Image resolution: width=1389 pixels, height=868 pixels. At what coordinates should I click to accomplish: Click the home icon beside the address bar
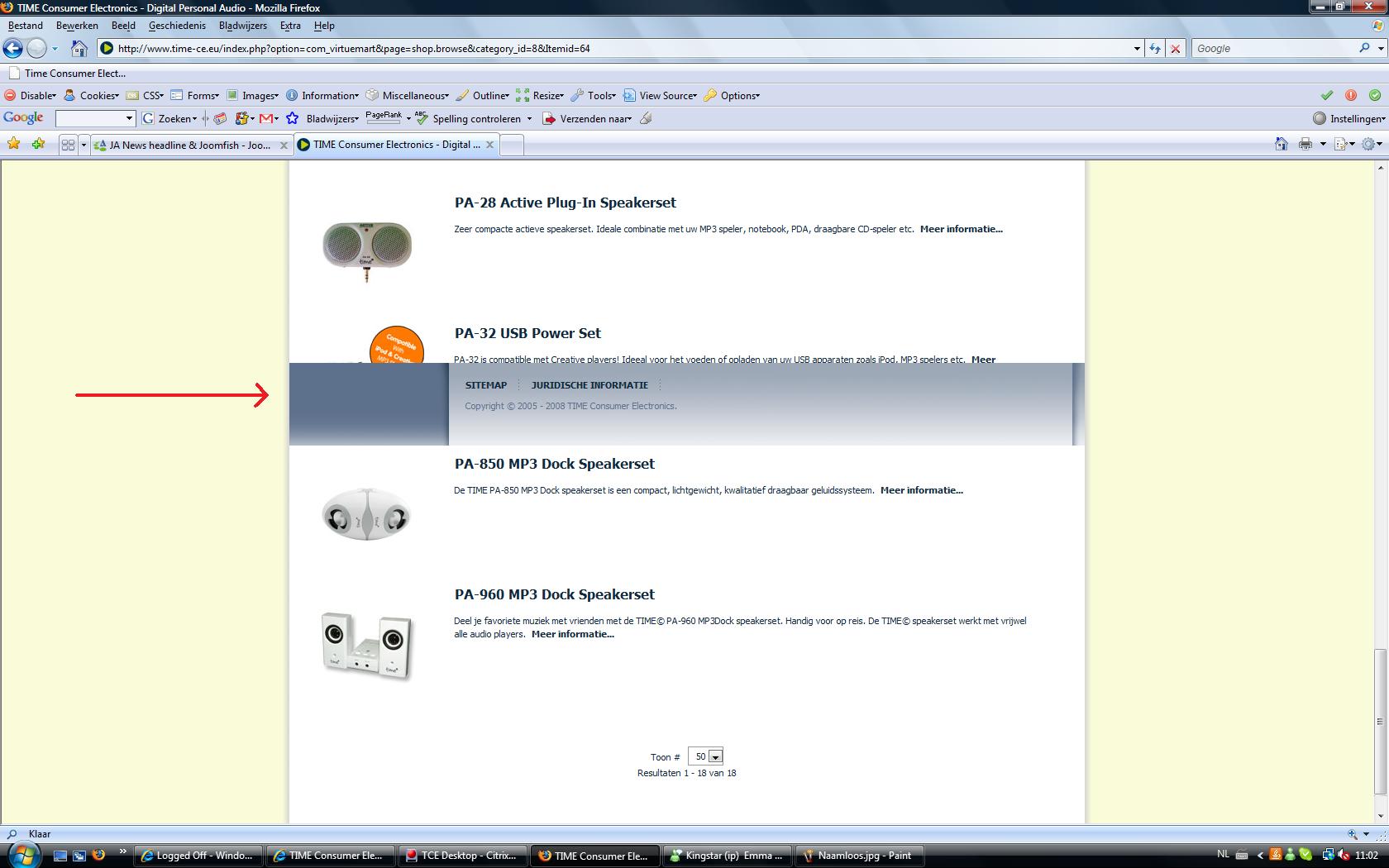[x=79, y=48]
